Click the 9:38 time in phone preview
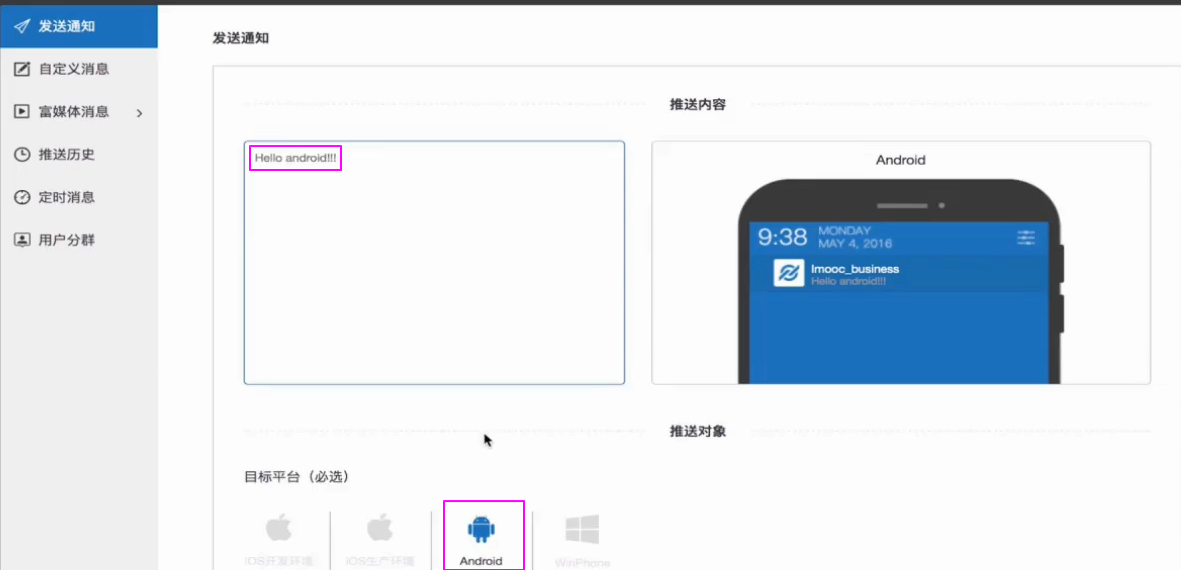 click(x=783, y=237)
